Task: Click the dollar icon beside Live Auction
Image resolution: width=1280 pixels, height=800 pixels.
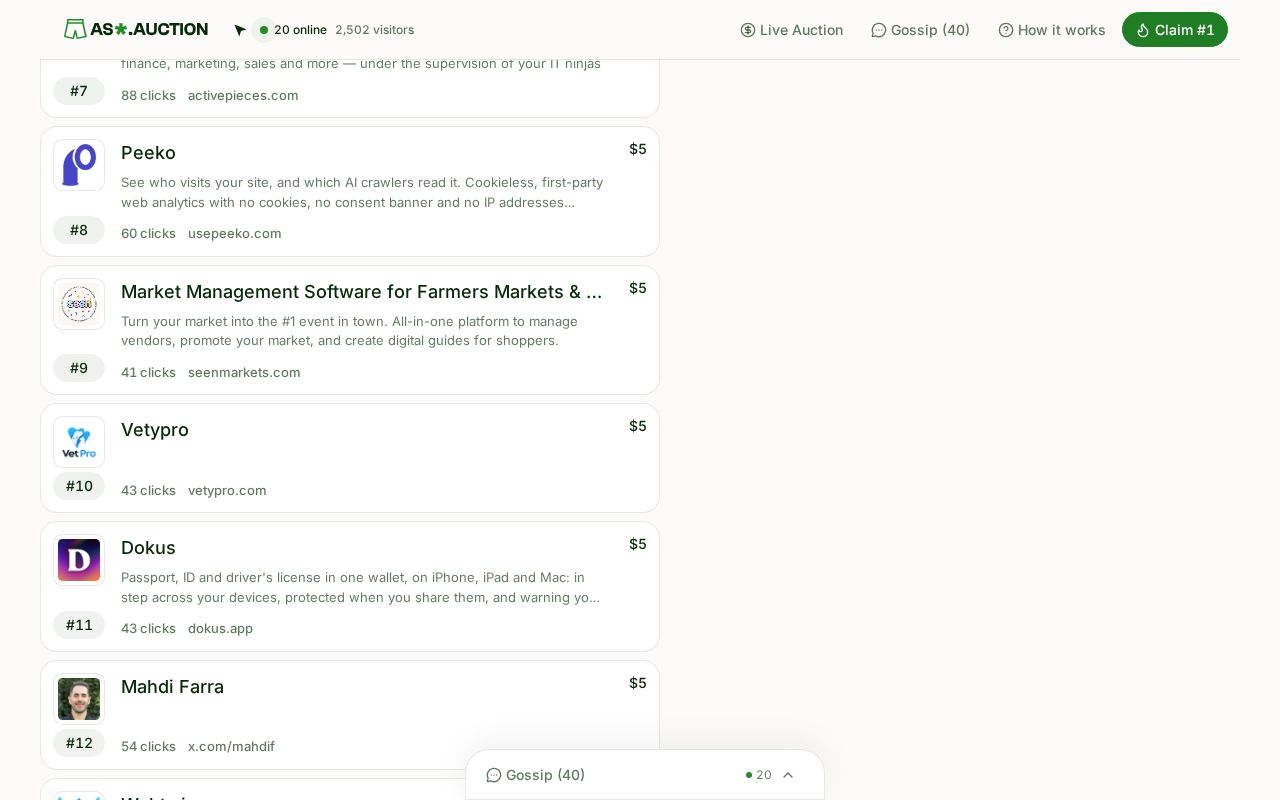Action: click(748, 30)
